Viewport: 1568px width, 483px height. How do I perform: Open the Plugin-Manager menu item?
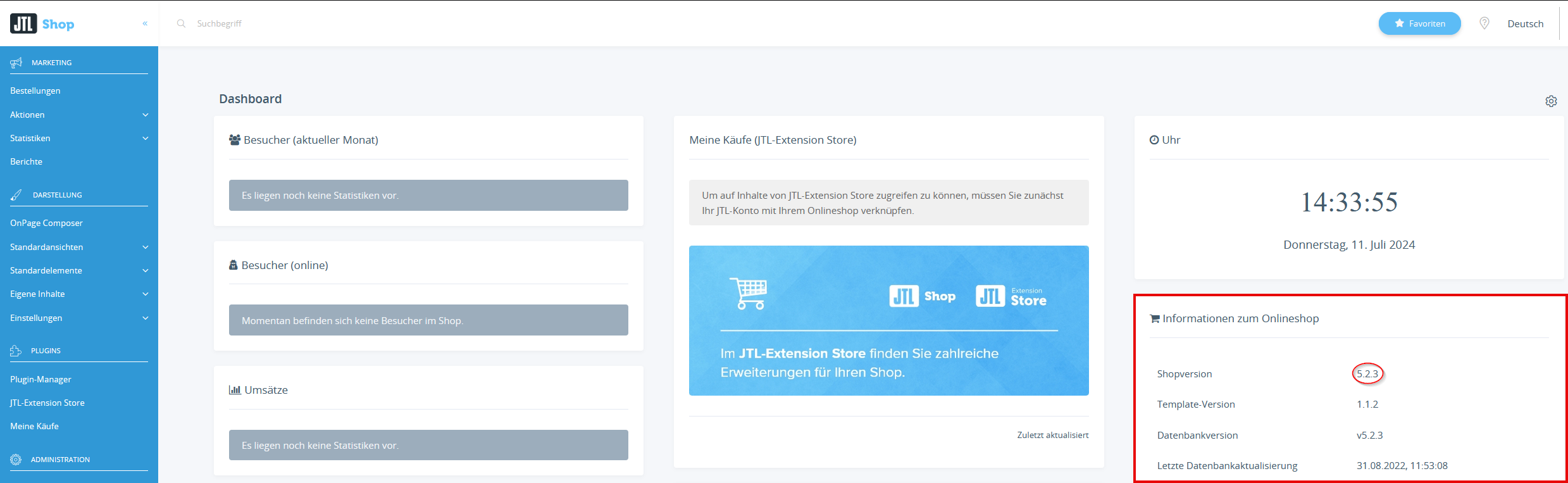(x=40, y=379)
